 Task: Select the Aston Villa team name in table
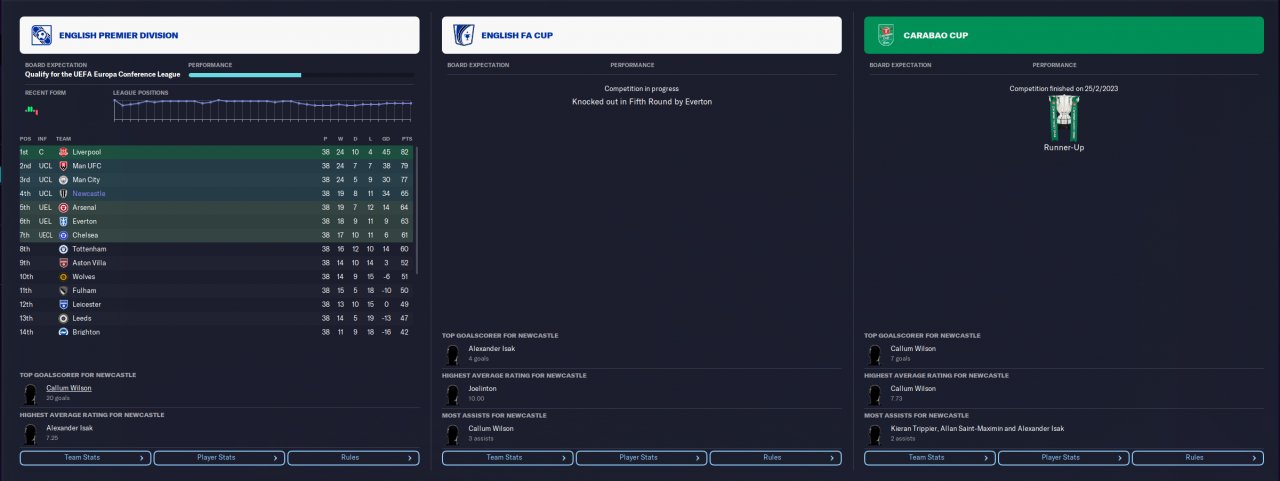(90, 263)
